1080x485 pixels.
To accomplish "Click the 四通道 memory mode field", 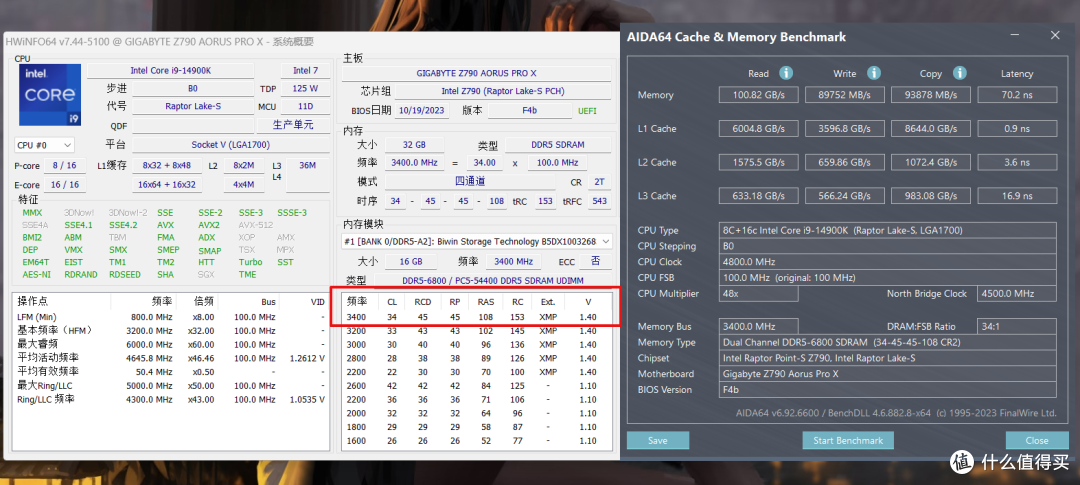I will (470, 182).
